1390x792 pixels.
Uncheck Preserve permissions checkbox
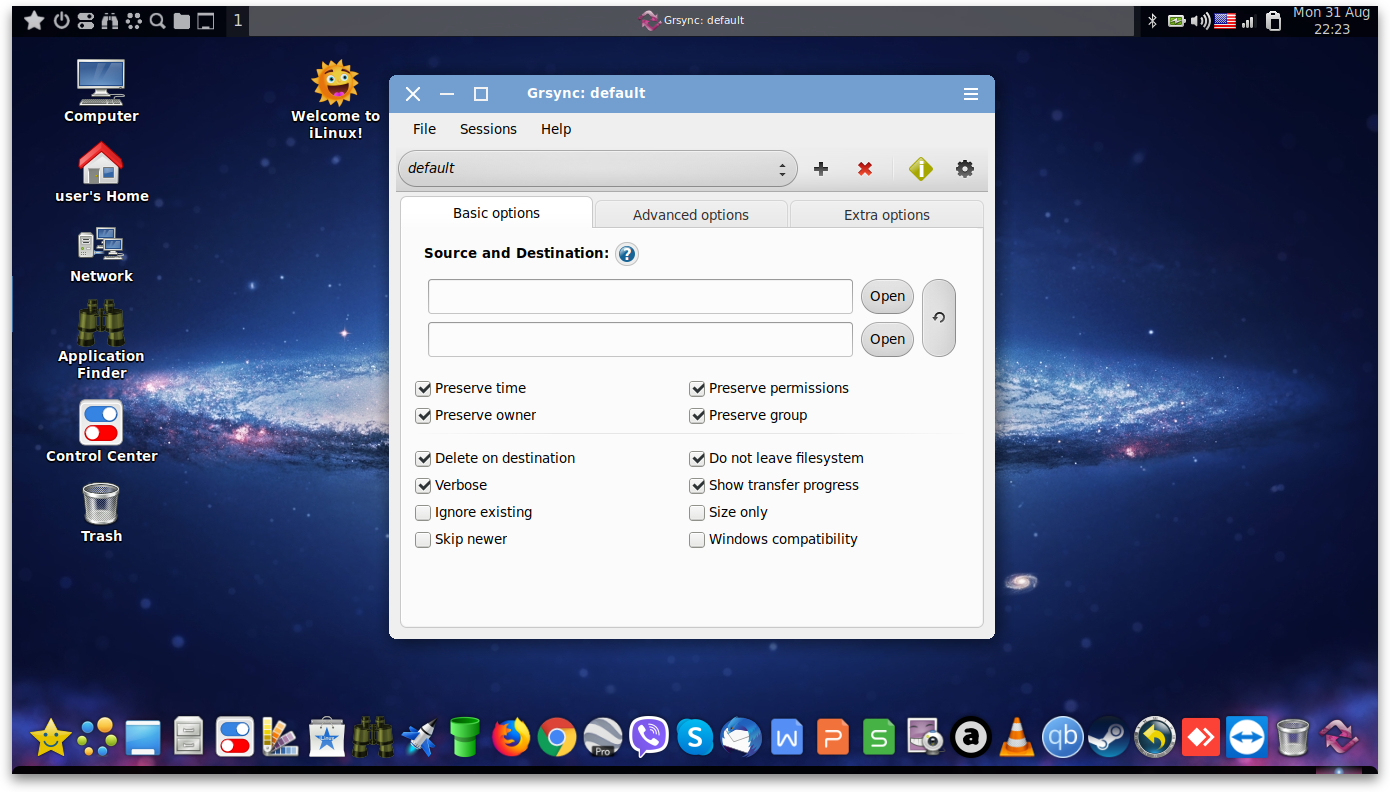coord(697,389)
